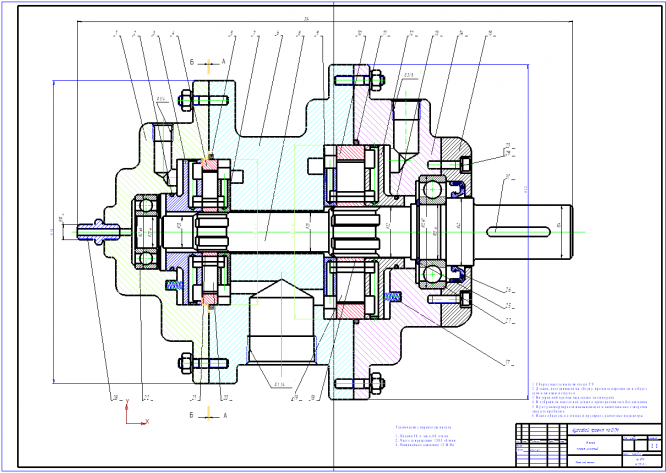Select position callout 26 right of the seal

point(508,290)
